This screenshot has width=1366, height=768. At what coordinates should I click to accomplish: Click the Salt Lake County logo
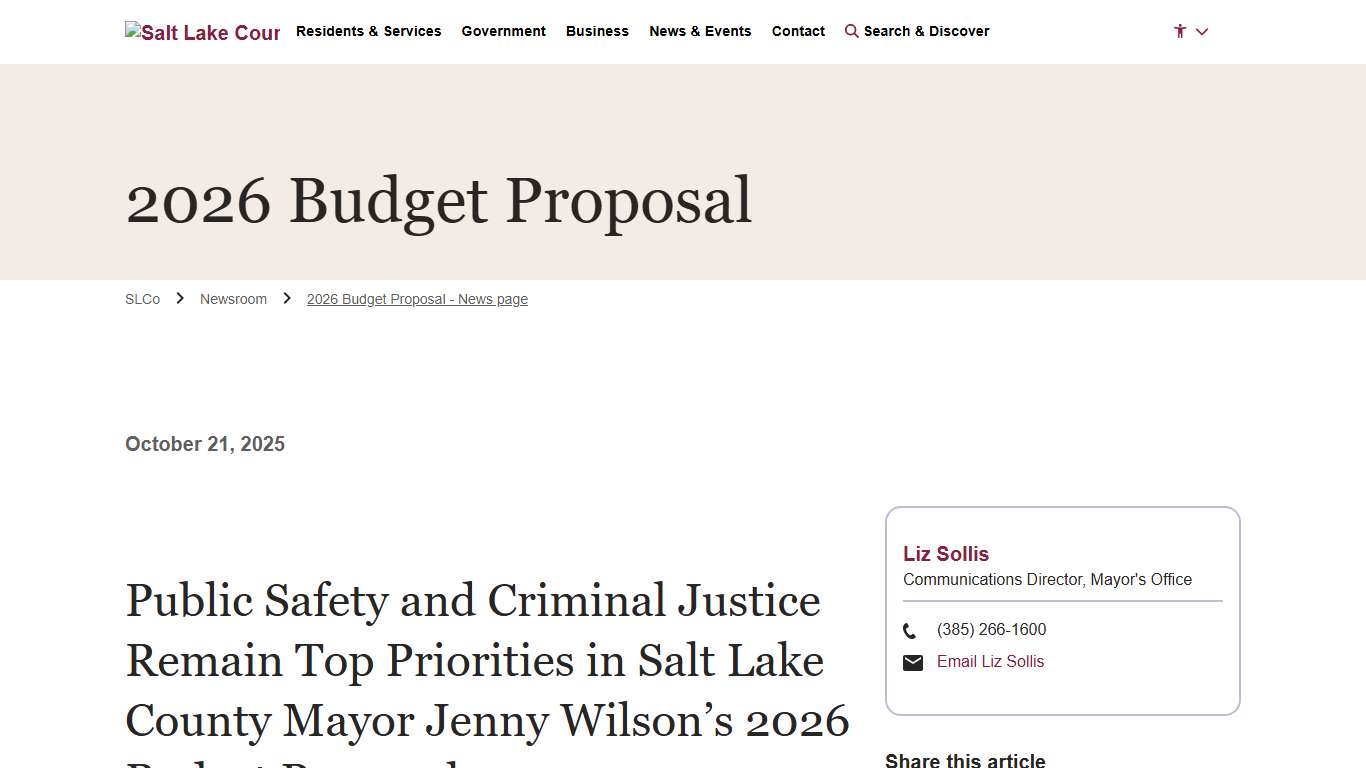202,31
